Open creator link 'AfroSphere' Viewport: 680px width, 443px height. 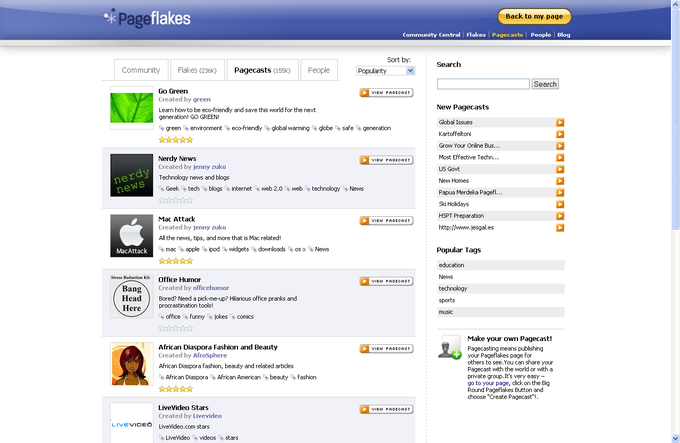pyautogui.click(x=210, y=355)
